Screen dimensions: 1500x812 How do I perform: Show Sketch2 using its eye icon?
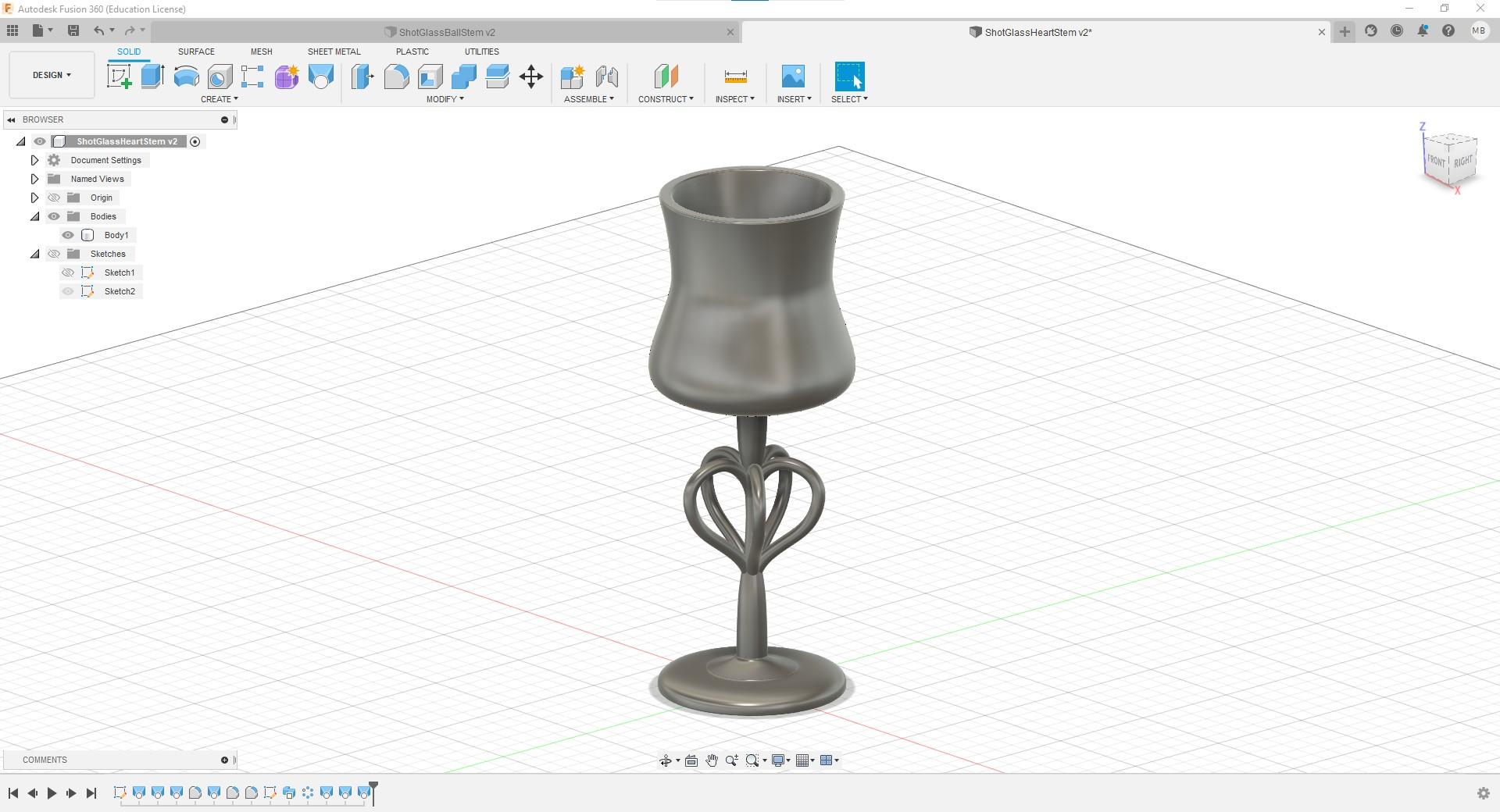(68, 291)
